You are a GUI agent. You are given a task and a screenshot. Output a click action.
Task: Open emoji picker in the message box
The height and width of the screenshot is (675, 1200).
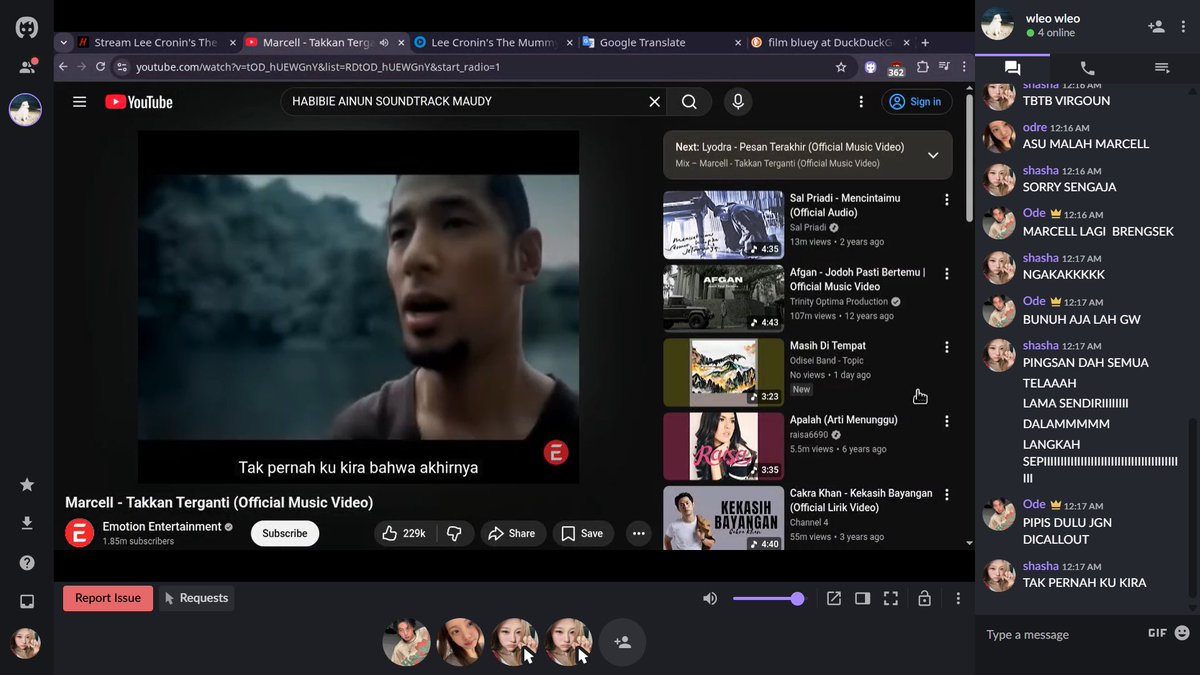click(1182, 633)
